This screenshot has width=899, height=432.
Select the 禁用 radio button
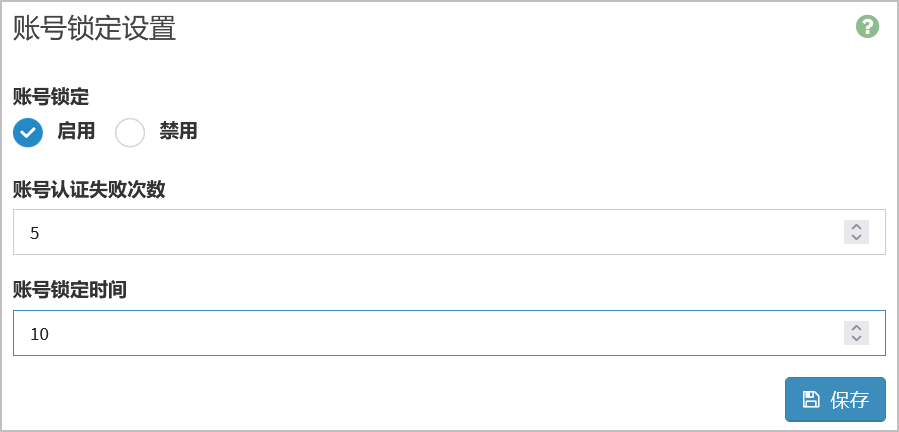[130, 133]
